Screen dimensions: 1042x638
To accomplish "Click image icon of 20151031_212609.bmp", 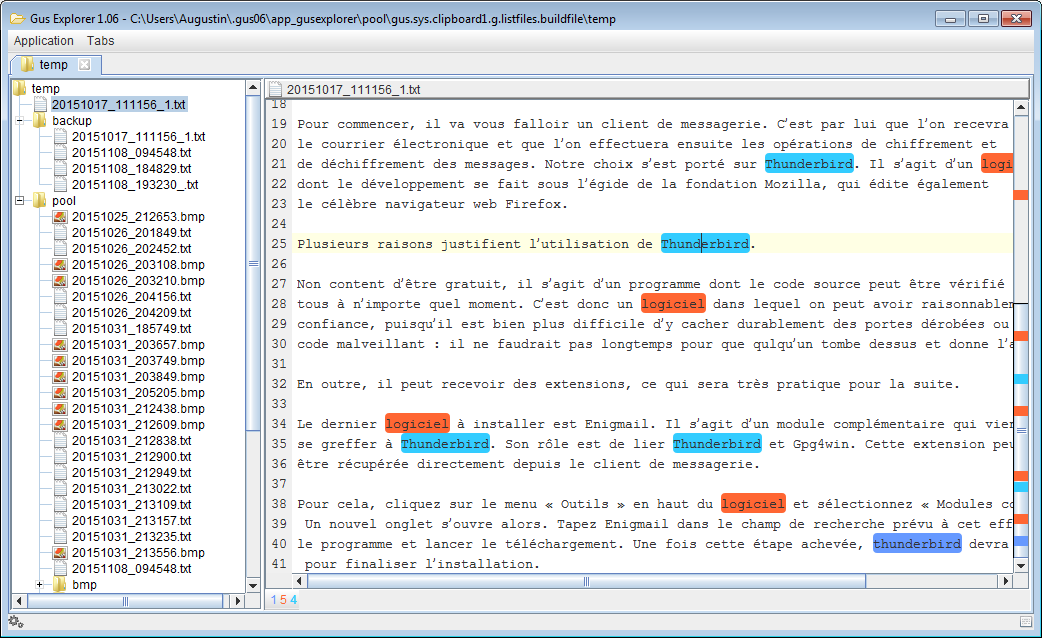I will (60, 424).
